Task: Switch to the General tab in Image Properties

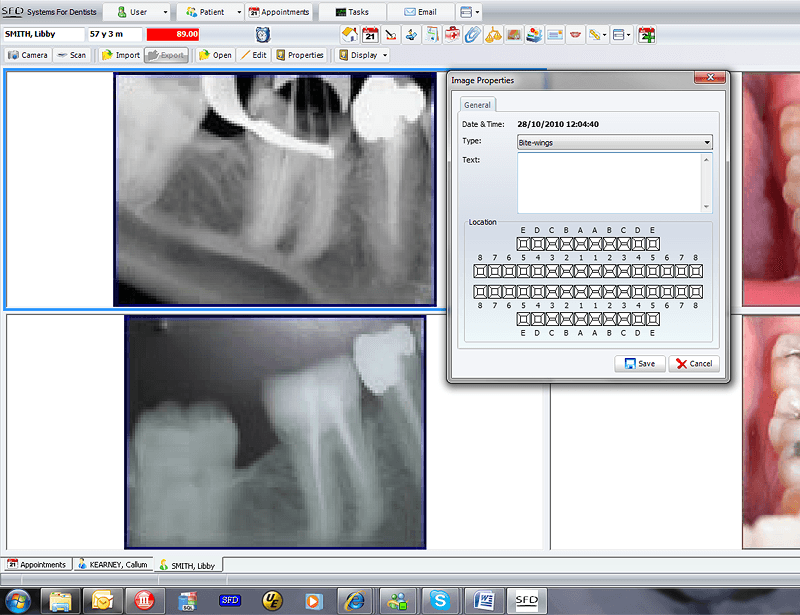Action: tap(477, 104)
